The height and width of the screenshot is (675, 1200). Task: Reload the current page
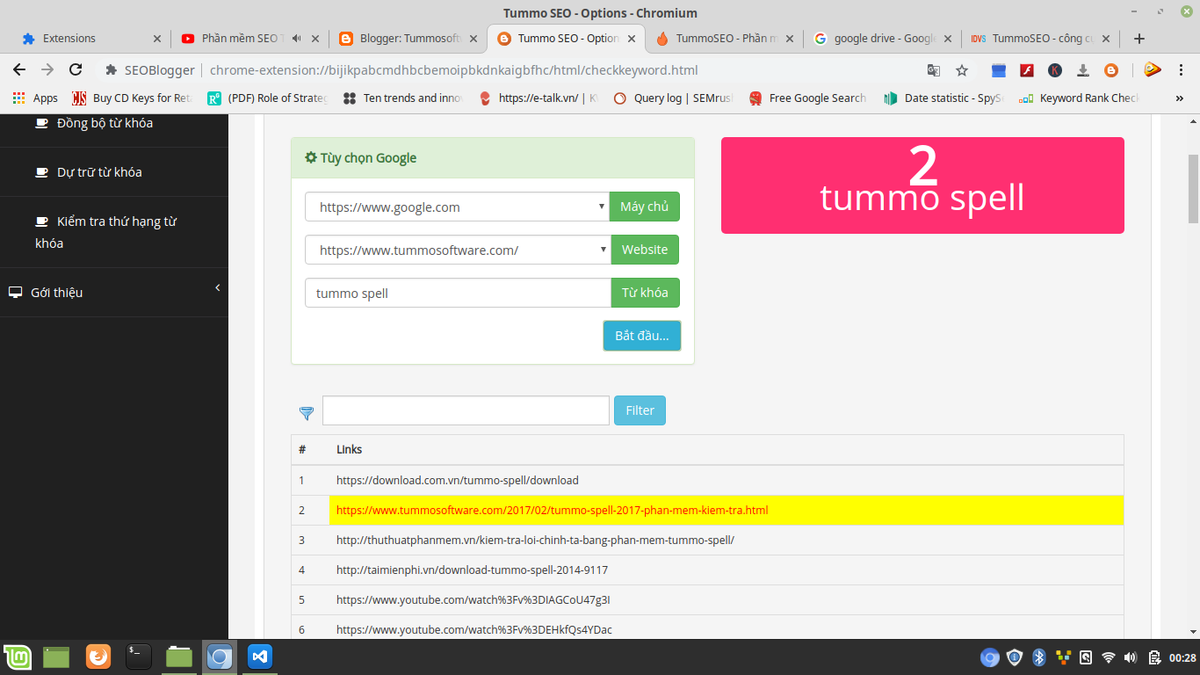(x=75, y=70)
